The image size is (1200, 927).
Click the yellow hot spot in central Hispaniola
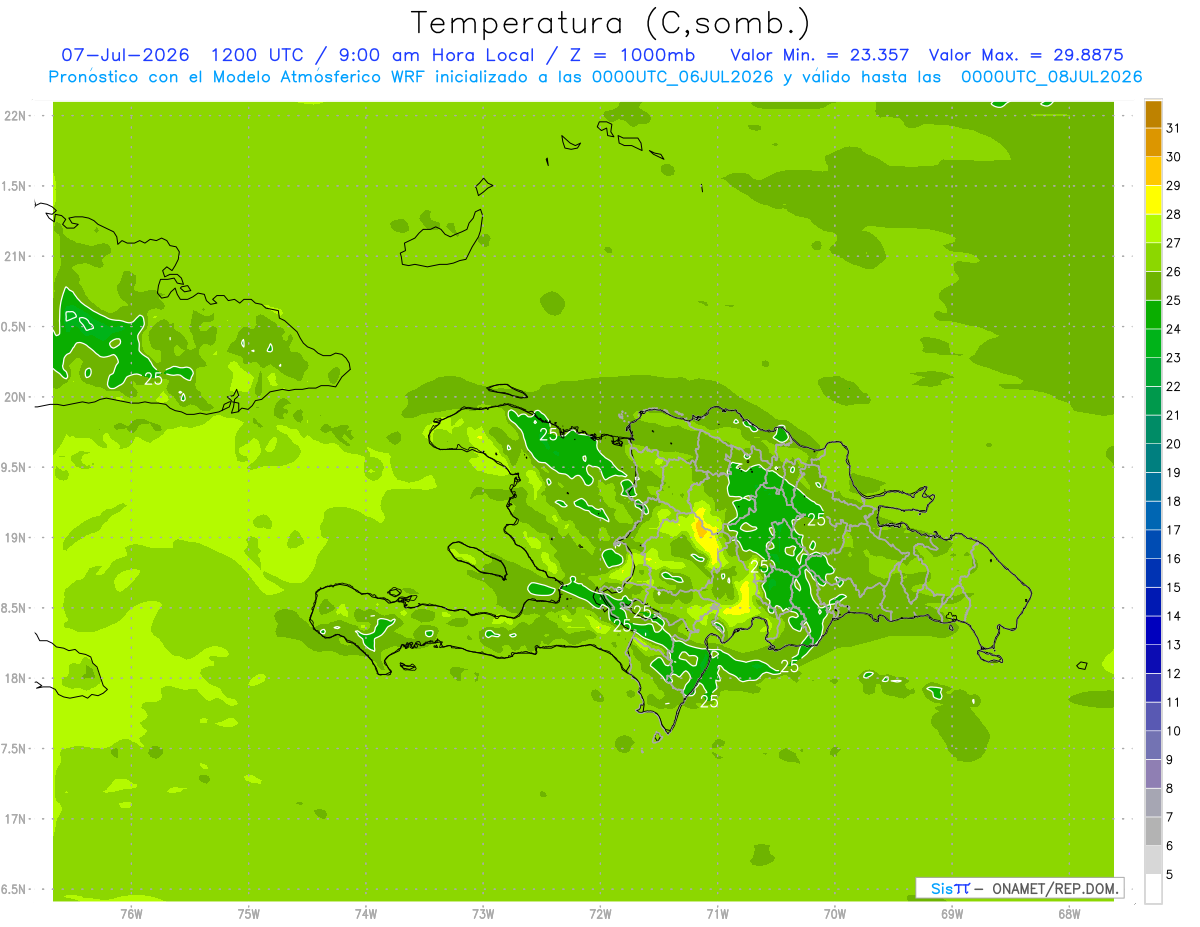tap(704, 536)
